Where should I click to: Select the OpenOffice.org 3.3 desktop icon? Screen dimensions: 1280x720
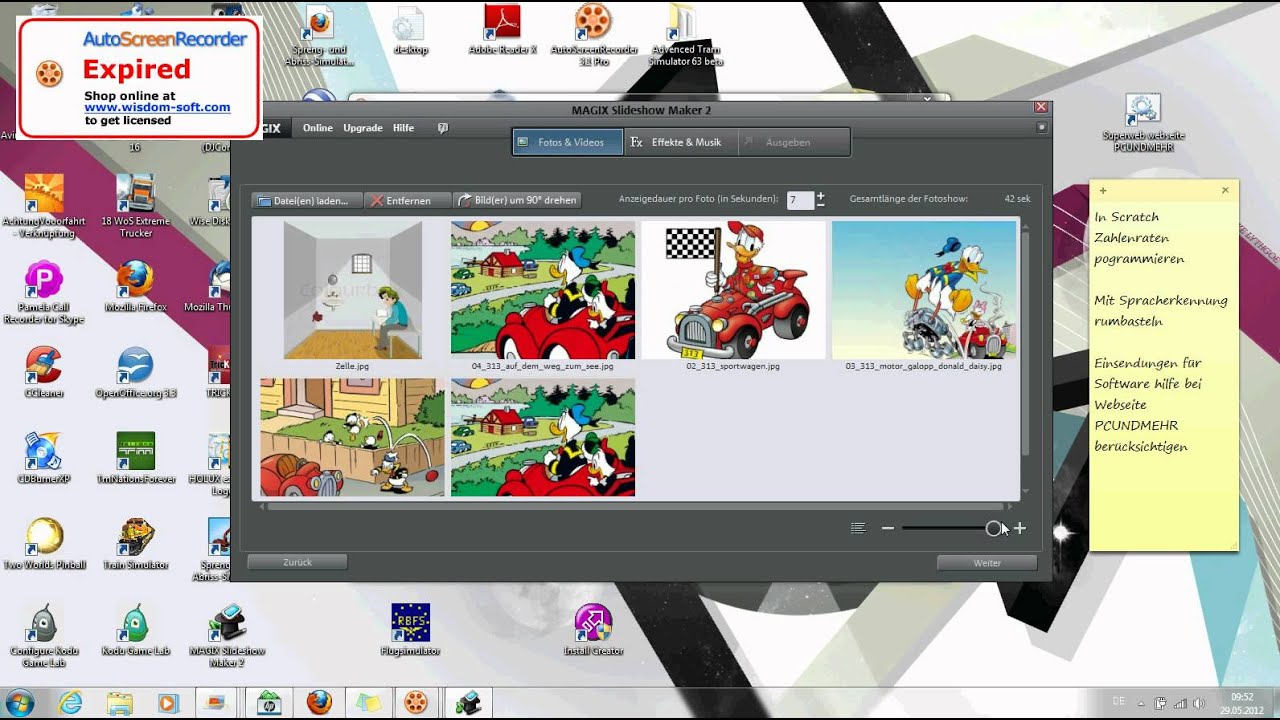click(135, 372)
